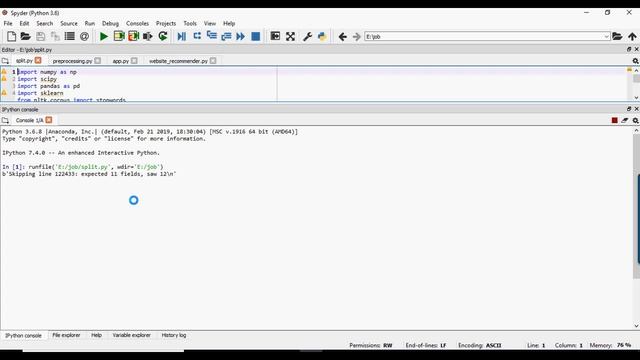
Task: Open the Search menu
Action: tap(44, 24)
